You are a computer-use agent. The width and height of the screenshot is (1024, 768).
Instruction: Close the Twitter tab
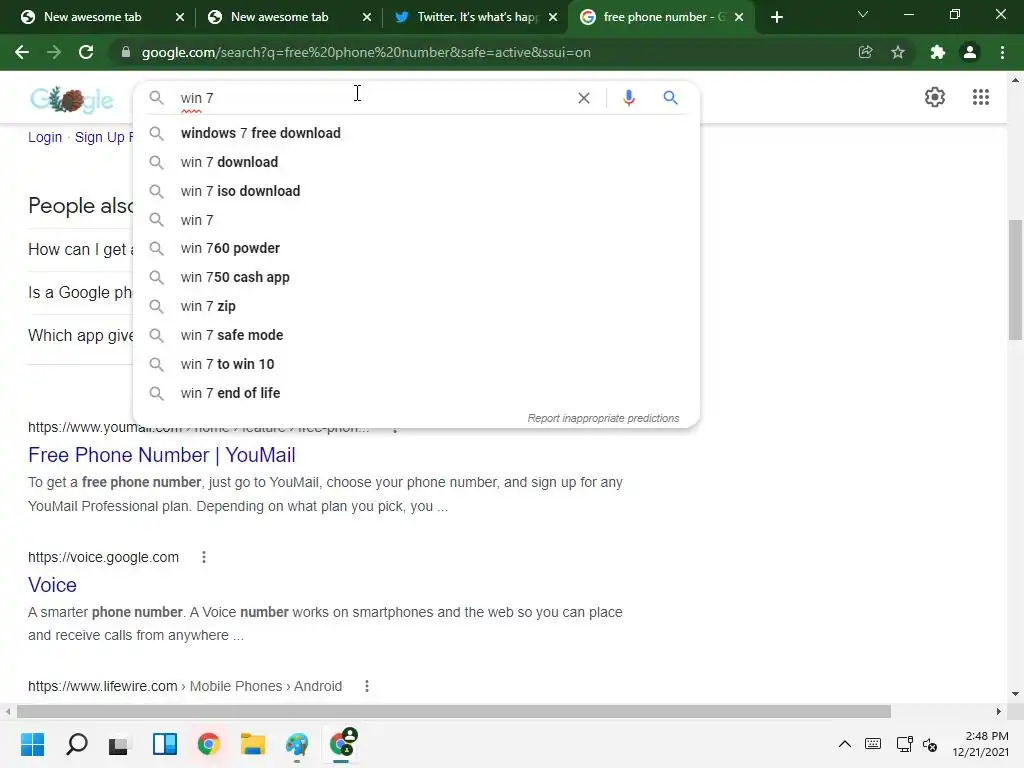pyautogui.click(x=553, y=18)
